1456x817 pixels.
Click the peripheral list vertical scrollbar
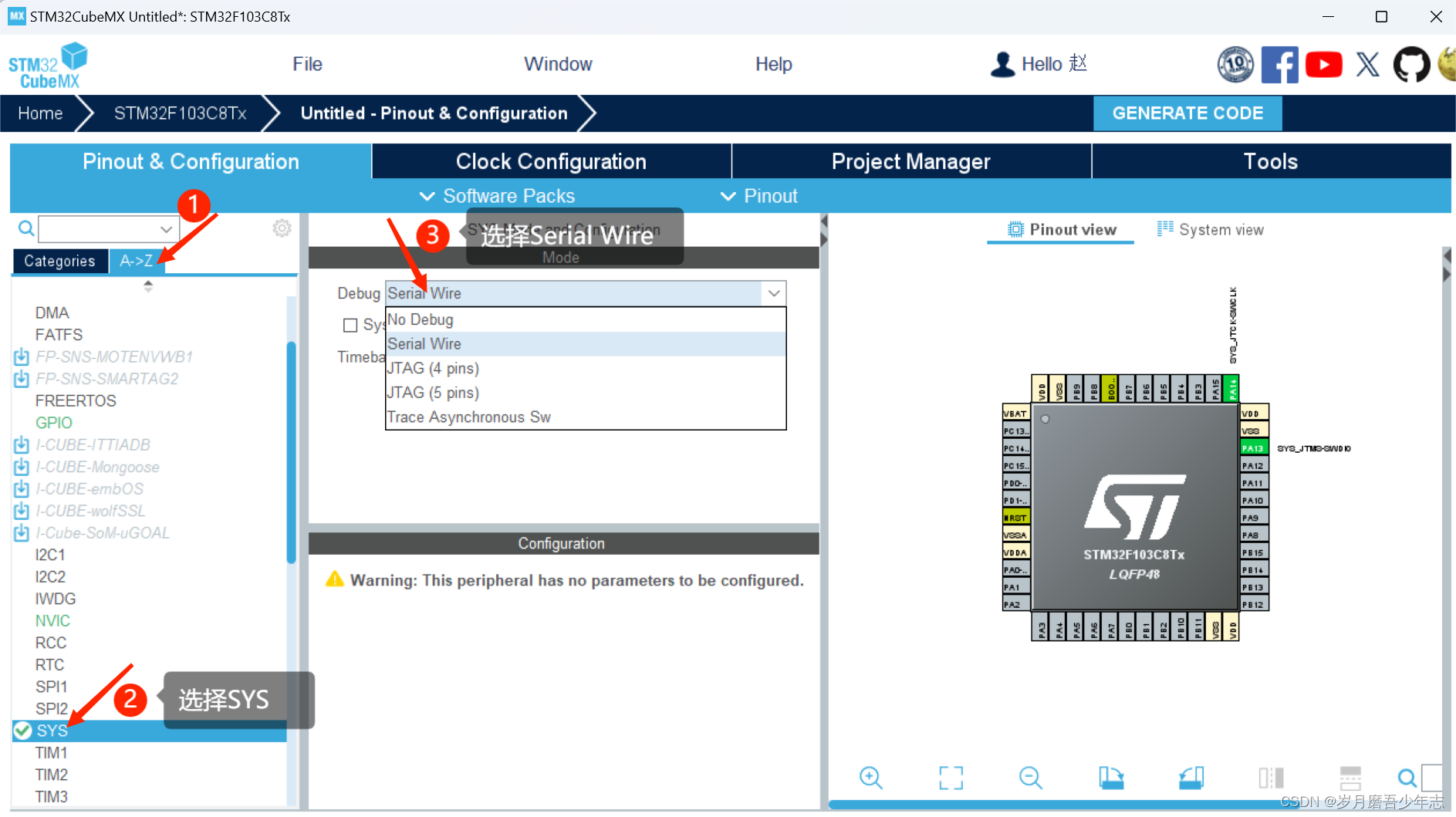coord(292,453)
